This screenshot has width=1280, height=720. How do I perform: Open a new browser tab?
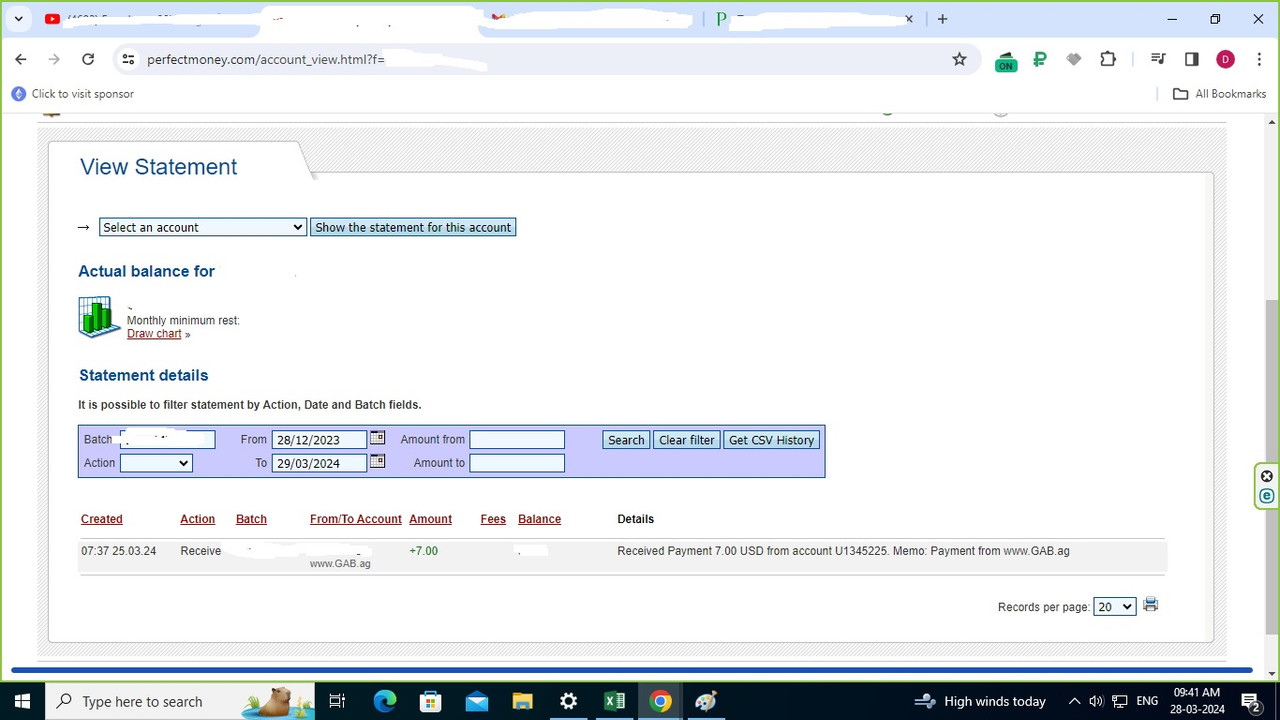click(942, 19)
